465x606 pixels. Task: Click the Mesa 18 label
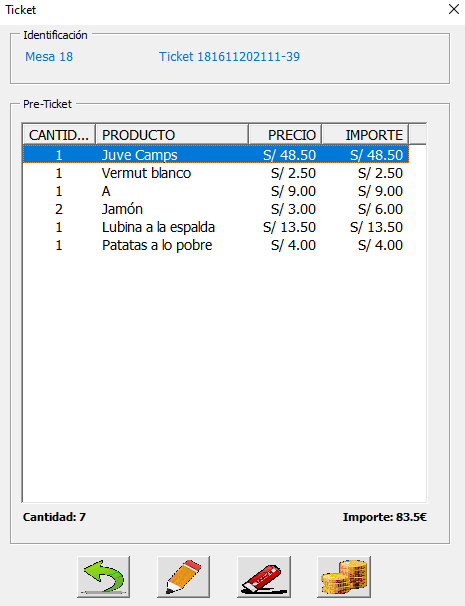(49, 57)
